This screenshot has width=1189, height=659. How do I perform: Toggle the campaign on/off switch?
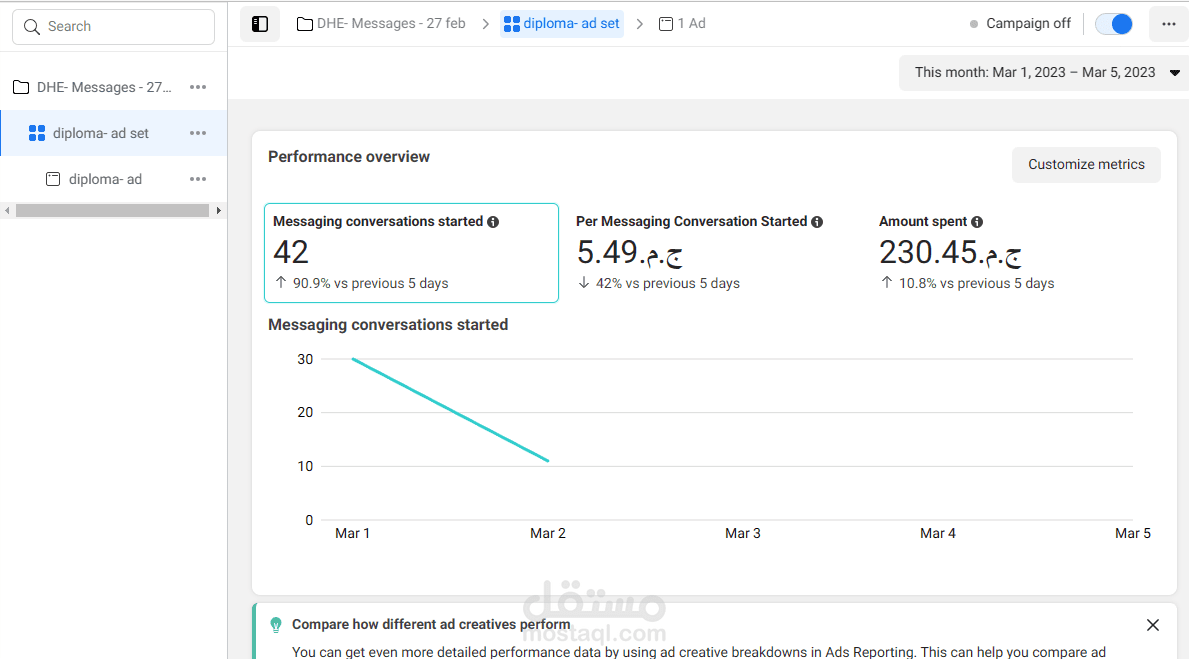(1113, 24)
